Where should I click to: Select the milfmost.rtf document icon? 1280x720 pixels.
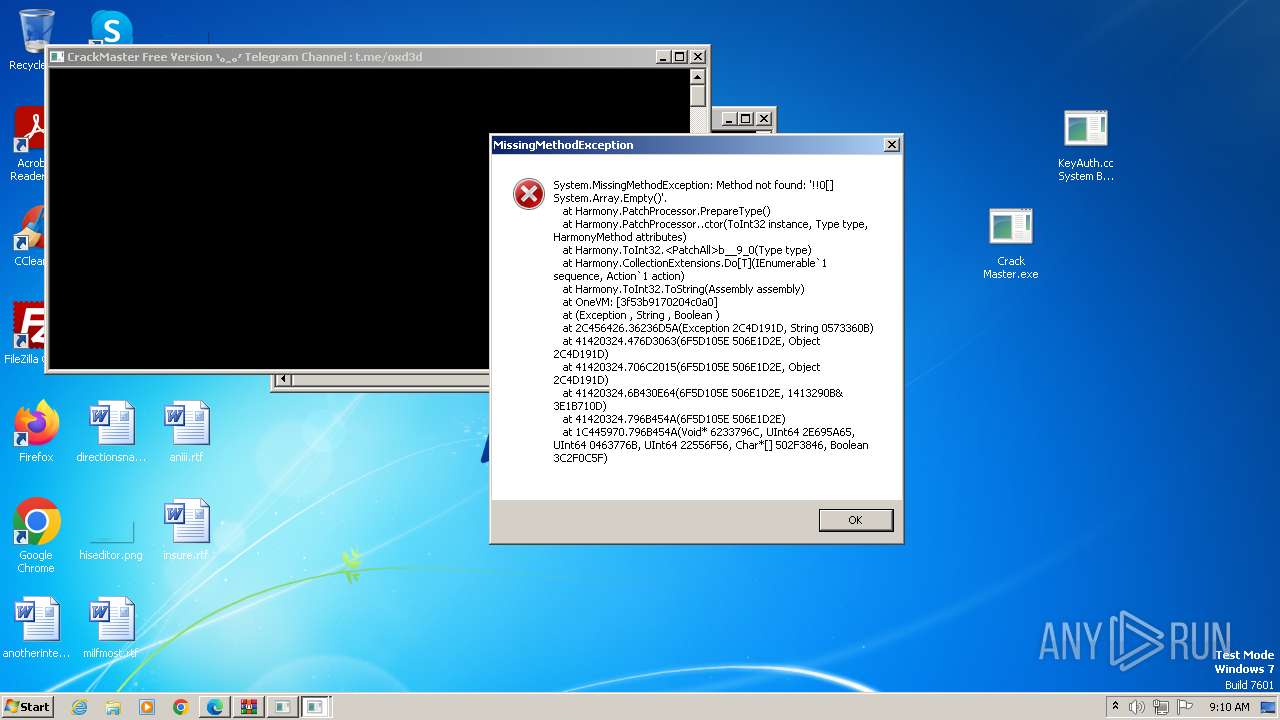coord(111,627)
